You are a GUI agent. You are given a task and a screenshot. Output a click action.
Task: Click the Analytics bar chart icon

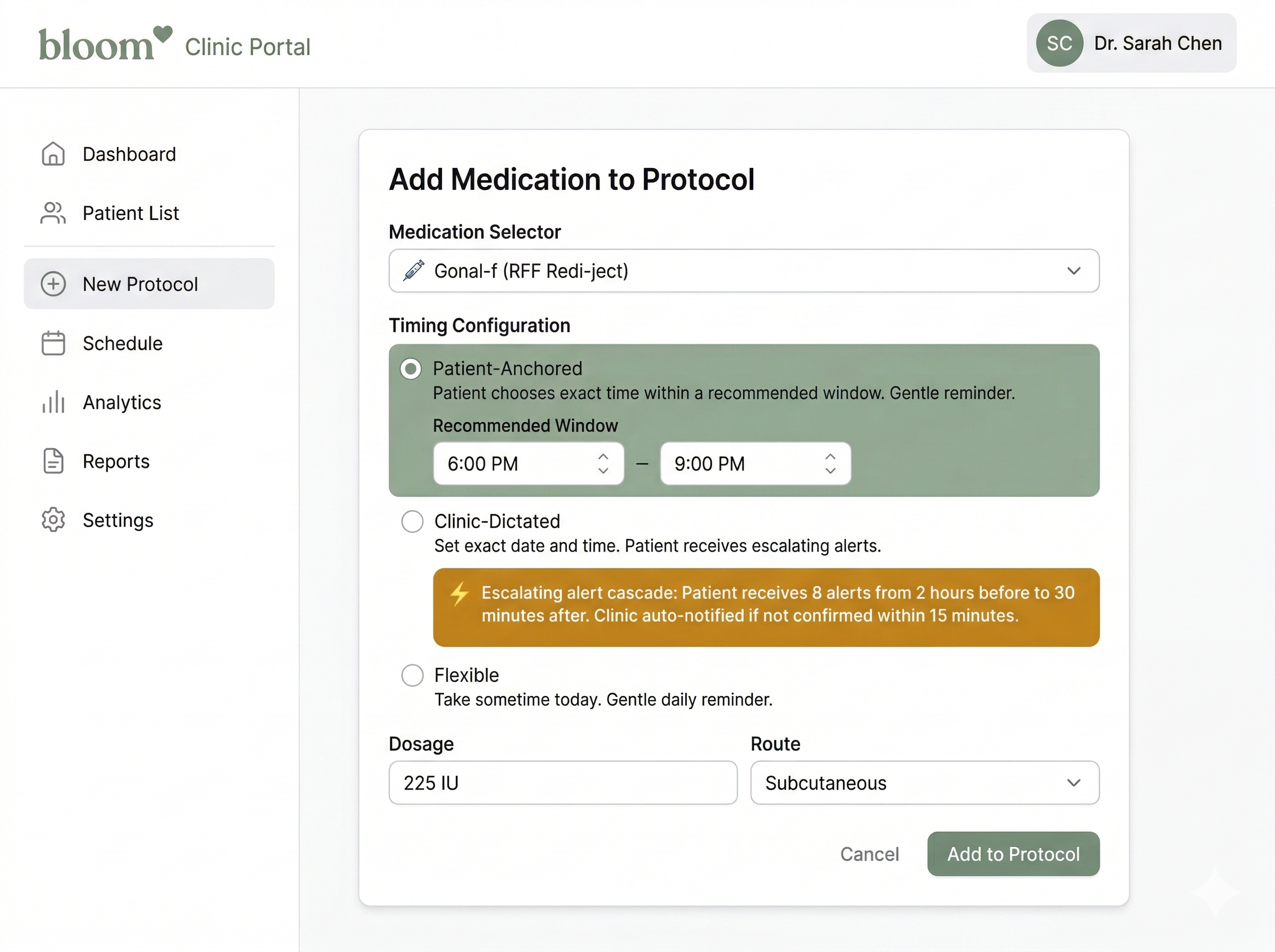click(x=53, y=402)
